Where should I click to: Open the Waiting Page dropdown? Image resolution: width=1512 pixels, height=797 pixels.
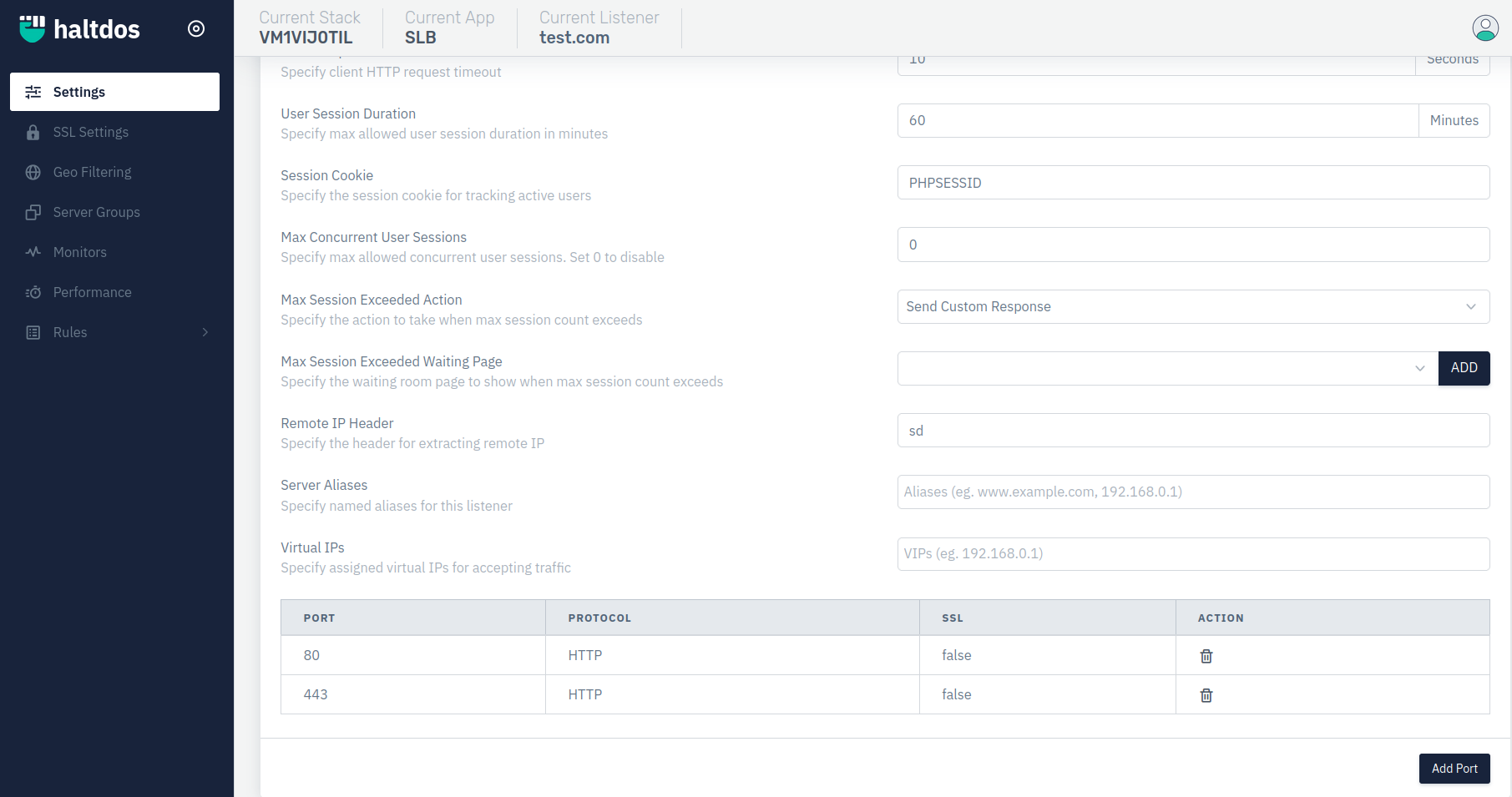coord(1166,369)
